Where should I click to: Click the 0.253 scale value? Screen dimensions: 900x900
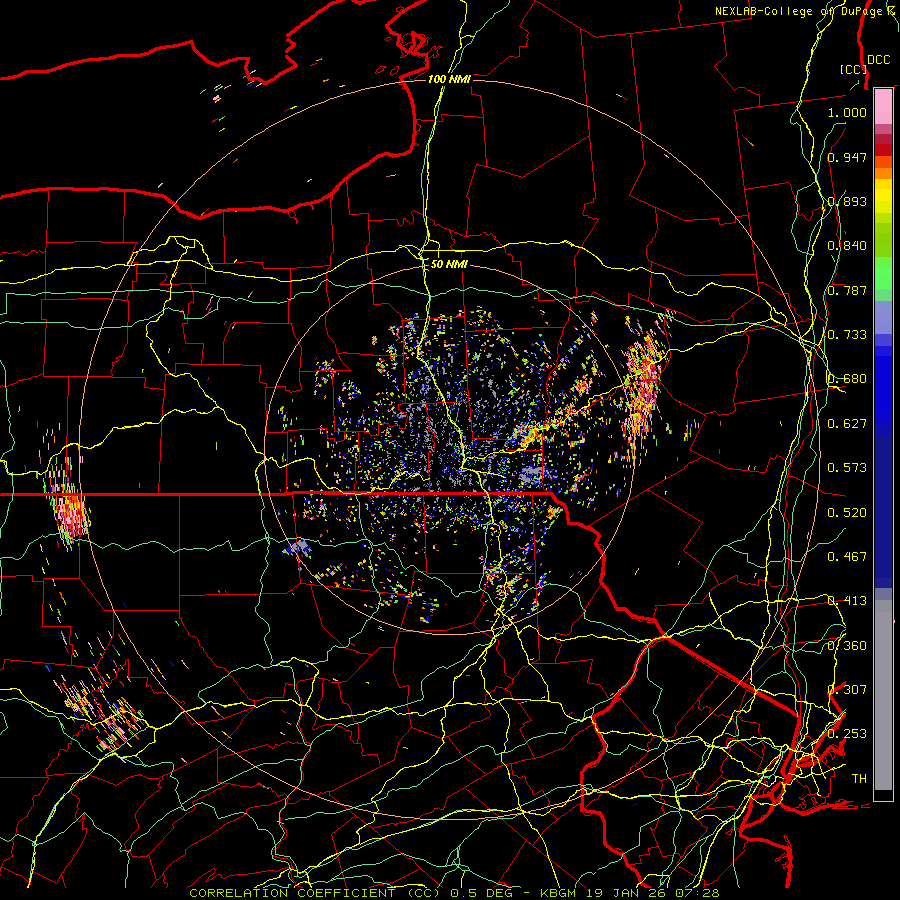coord(847,734)
